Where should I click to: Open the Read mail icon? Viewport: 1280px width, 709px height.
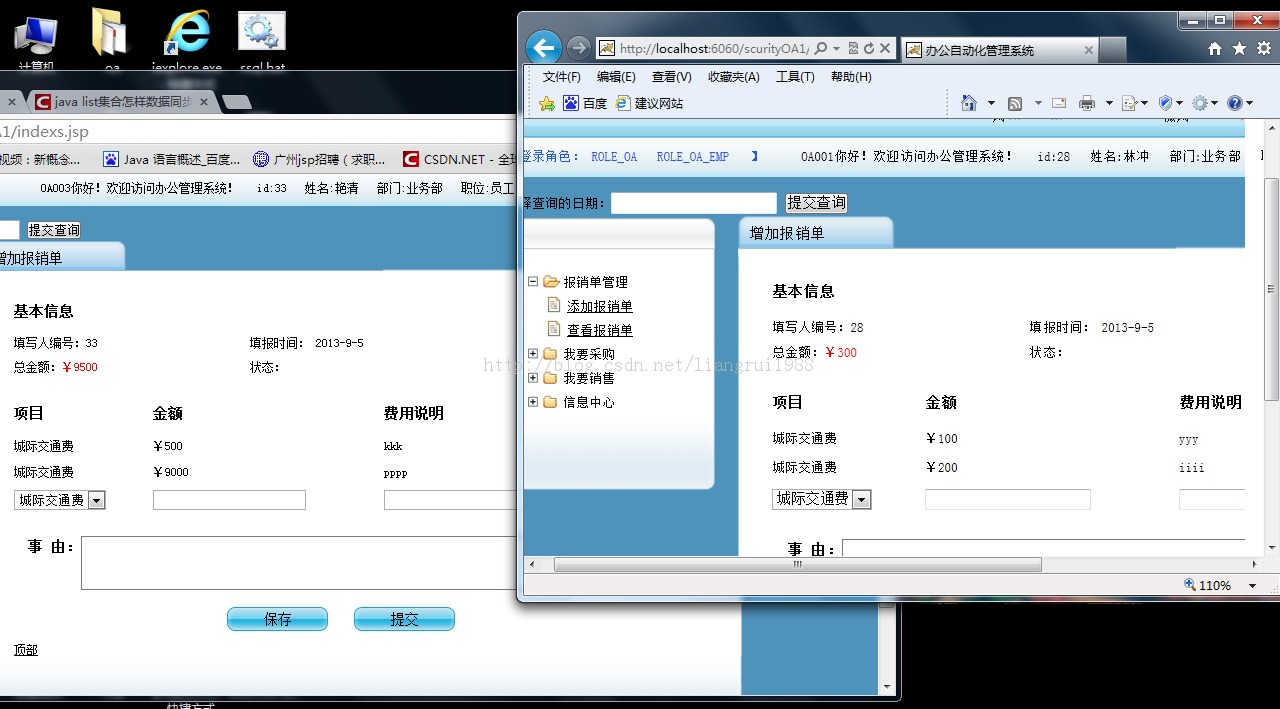1058,103
